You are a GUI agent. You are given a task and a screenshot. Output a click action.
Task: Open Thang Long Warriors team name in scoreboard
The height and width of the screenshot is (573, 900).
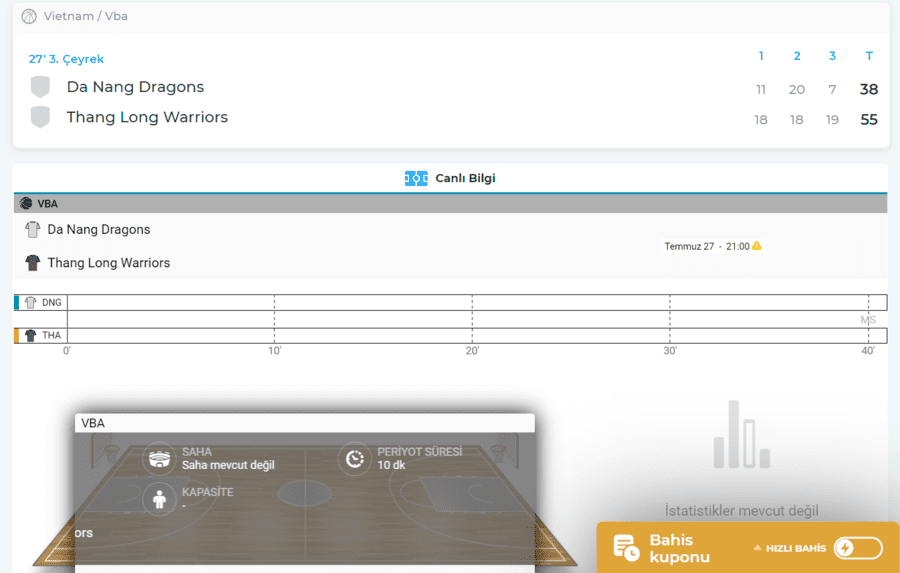[147, 117]
